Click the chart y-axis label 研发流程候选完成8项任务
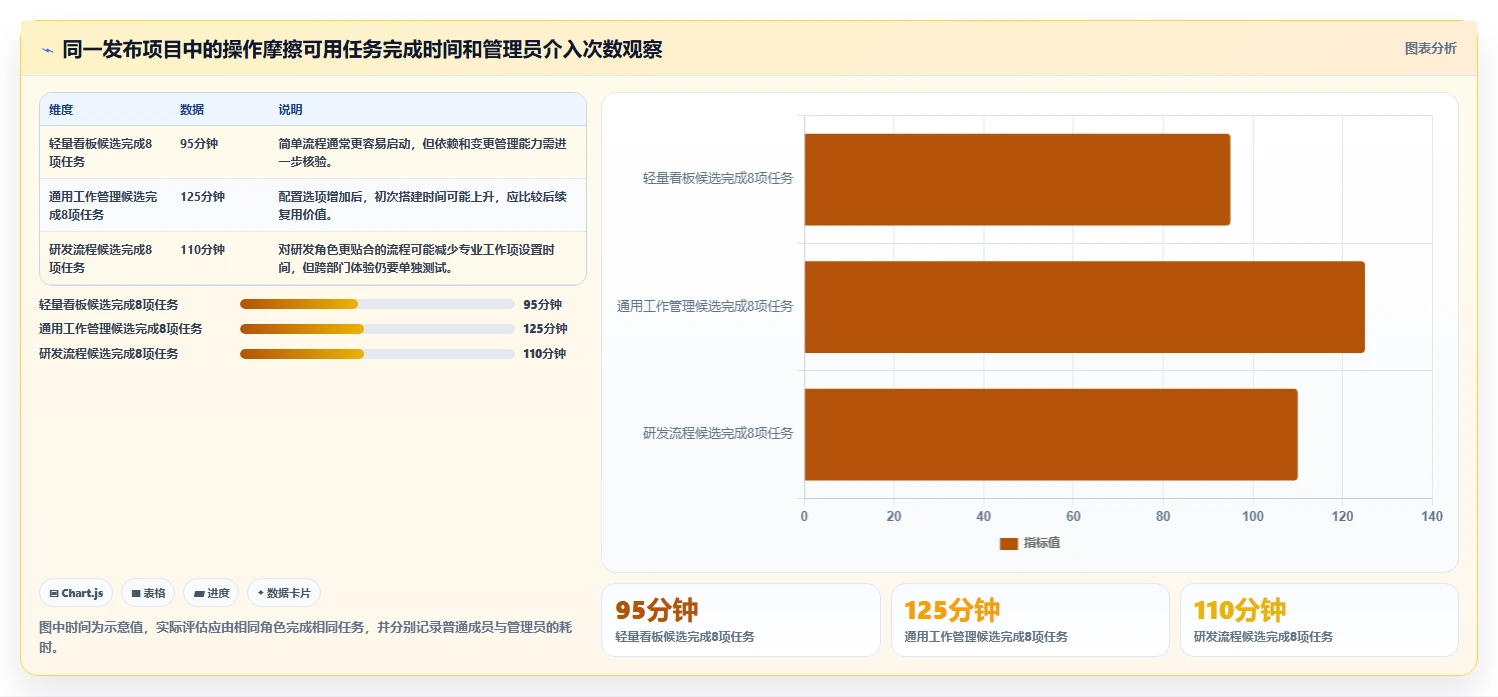Viewport: 1498px width, 697px height. (x=718, y=434)
